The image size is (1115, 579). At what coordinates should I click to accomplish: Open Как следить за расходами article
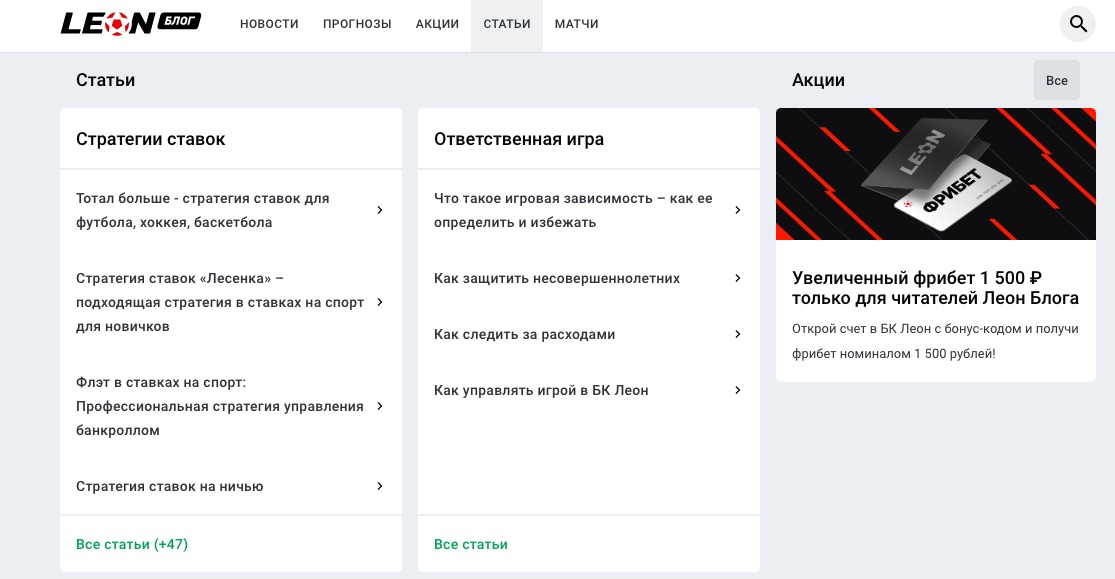pyautogui.click(x=524, y=334)
